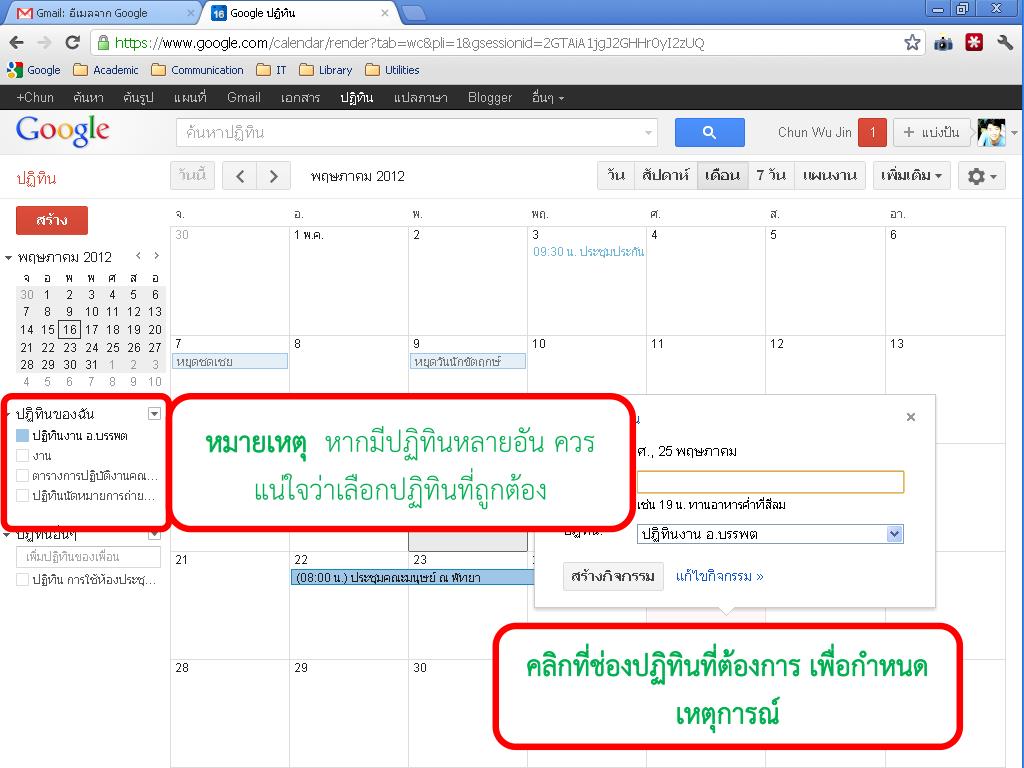Image resolution: width=1024 pixels, height=768 pixels.
Task: Open แก้ไขกิจกรรม » link
Action: (x=719, y=576)
